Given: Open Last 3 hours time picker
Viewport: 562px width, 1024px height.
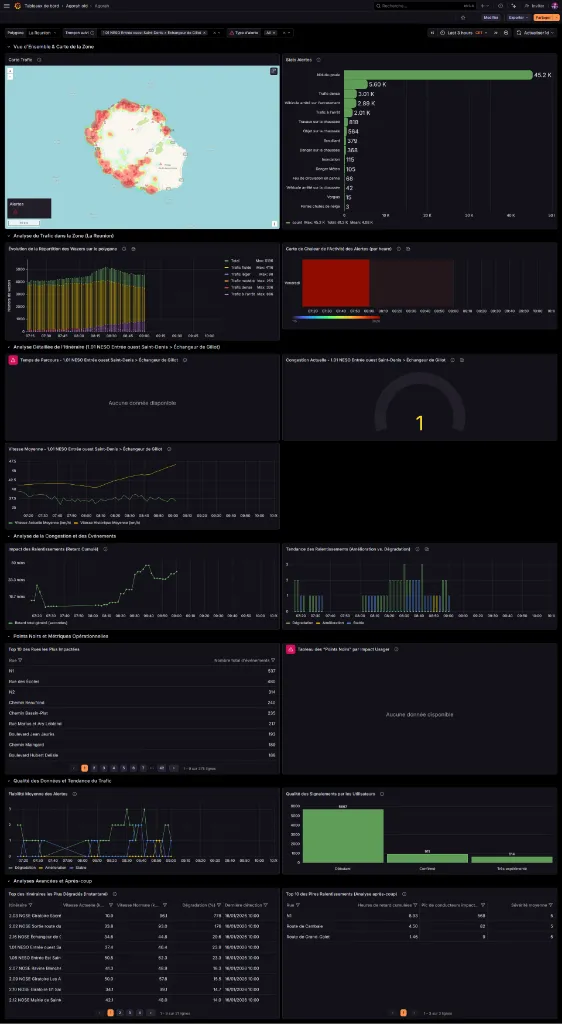Looking at the screenshot, I should click(463, 32).
